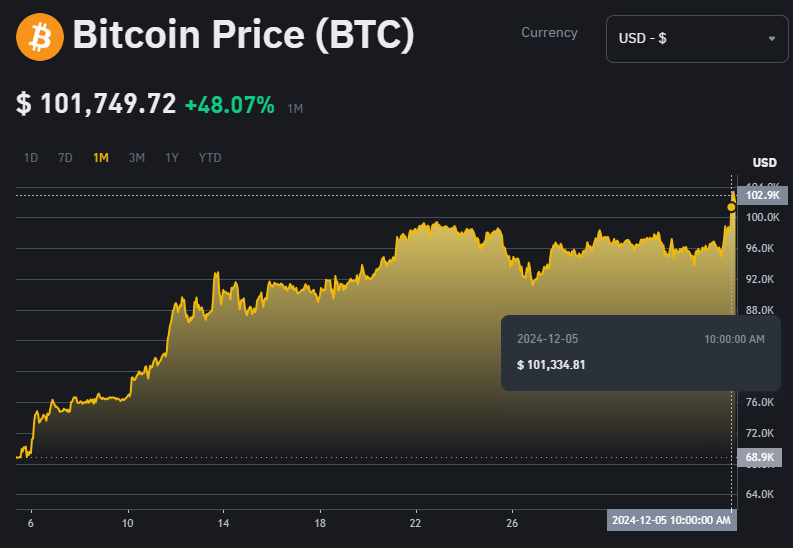The width and height of the screenshot is (793, 548).
Task: Click the 22 date tick on the axis
Action: [x=415, y=523]
